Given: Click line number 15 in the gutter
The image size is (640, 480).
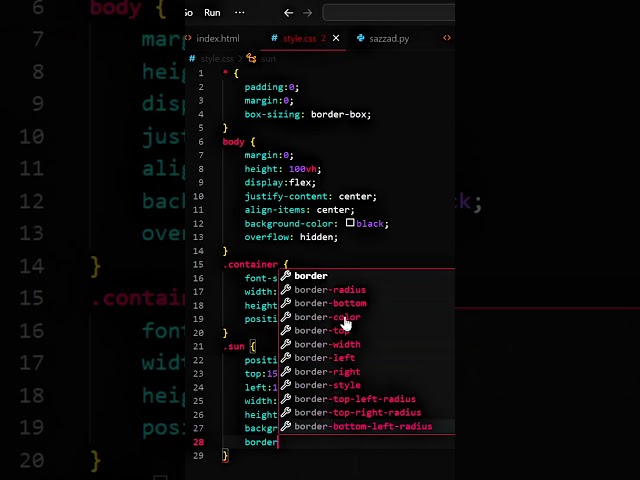Looking at the screenshot, I should [x=198, y=264].
